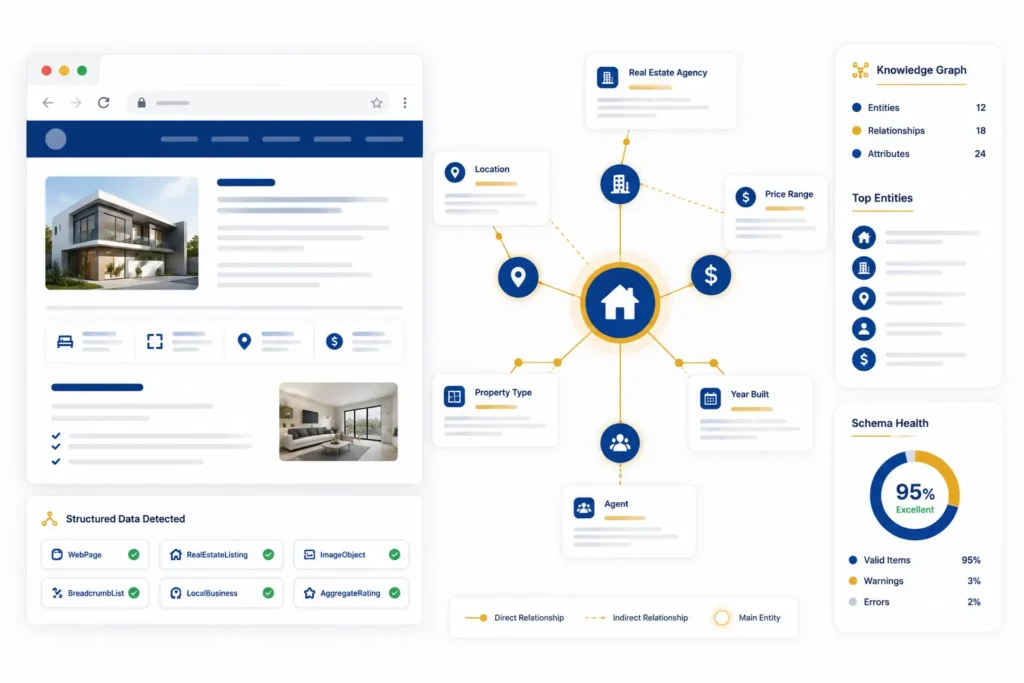Click the person icon under Top Entities

(863, 328)
